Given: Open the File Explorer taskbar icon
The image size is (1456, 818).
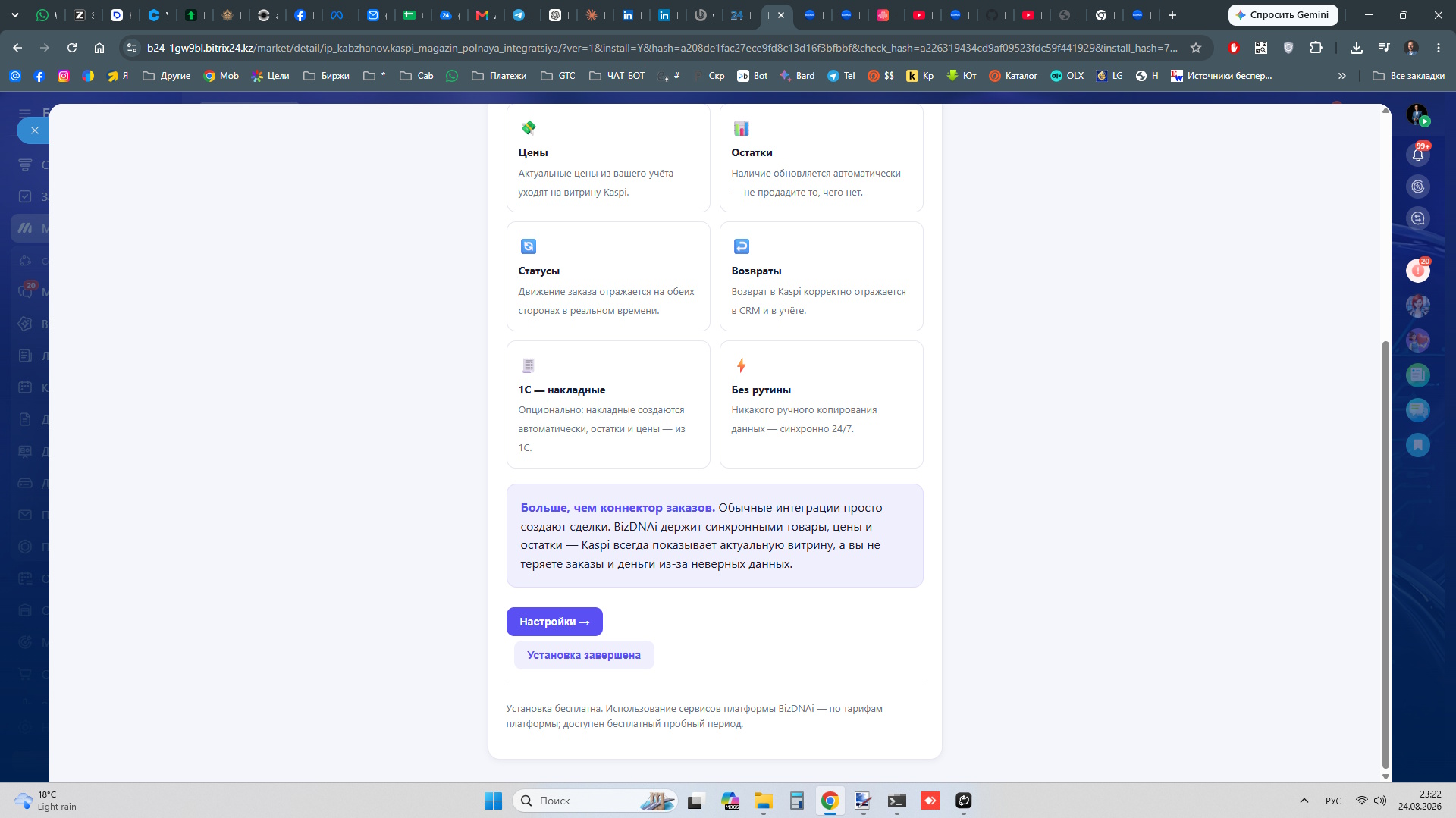Looking at the screenshot, I should click(763, 801).
